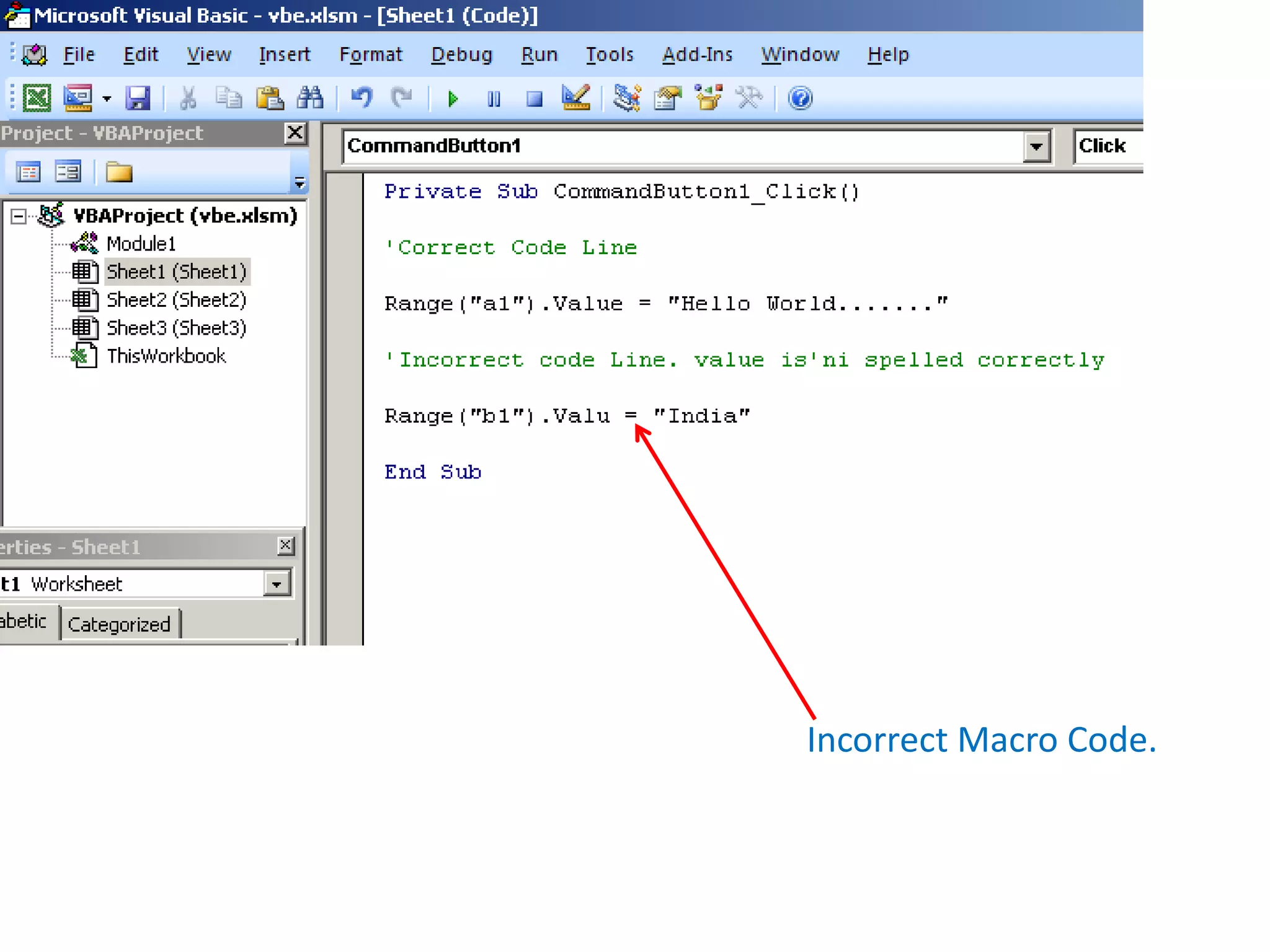Open Project Explorer toolbar icon
The width and height of the screenshot is (1270, 952).
point(627,98)
